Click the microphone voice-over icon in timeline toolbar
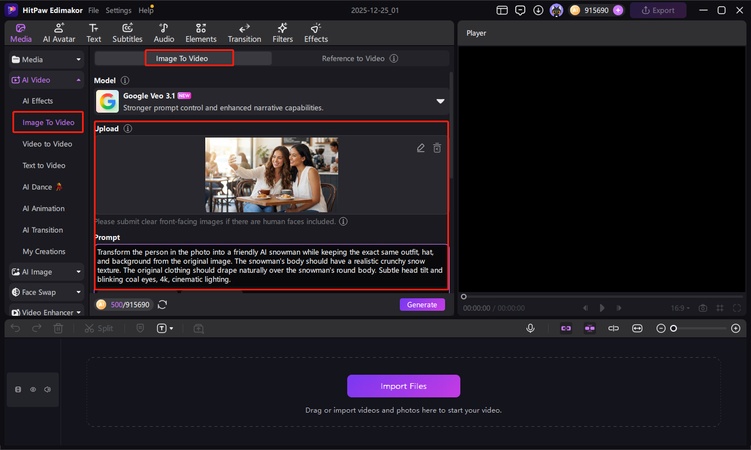Viewport: 751px width, 450px height. (531, 328)
